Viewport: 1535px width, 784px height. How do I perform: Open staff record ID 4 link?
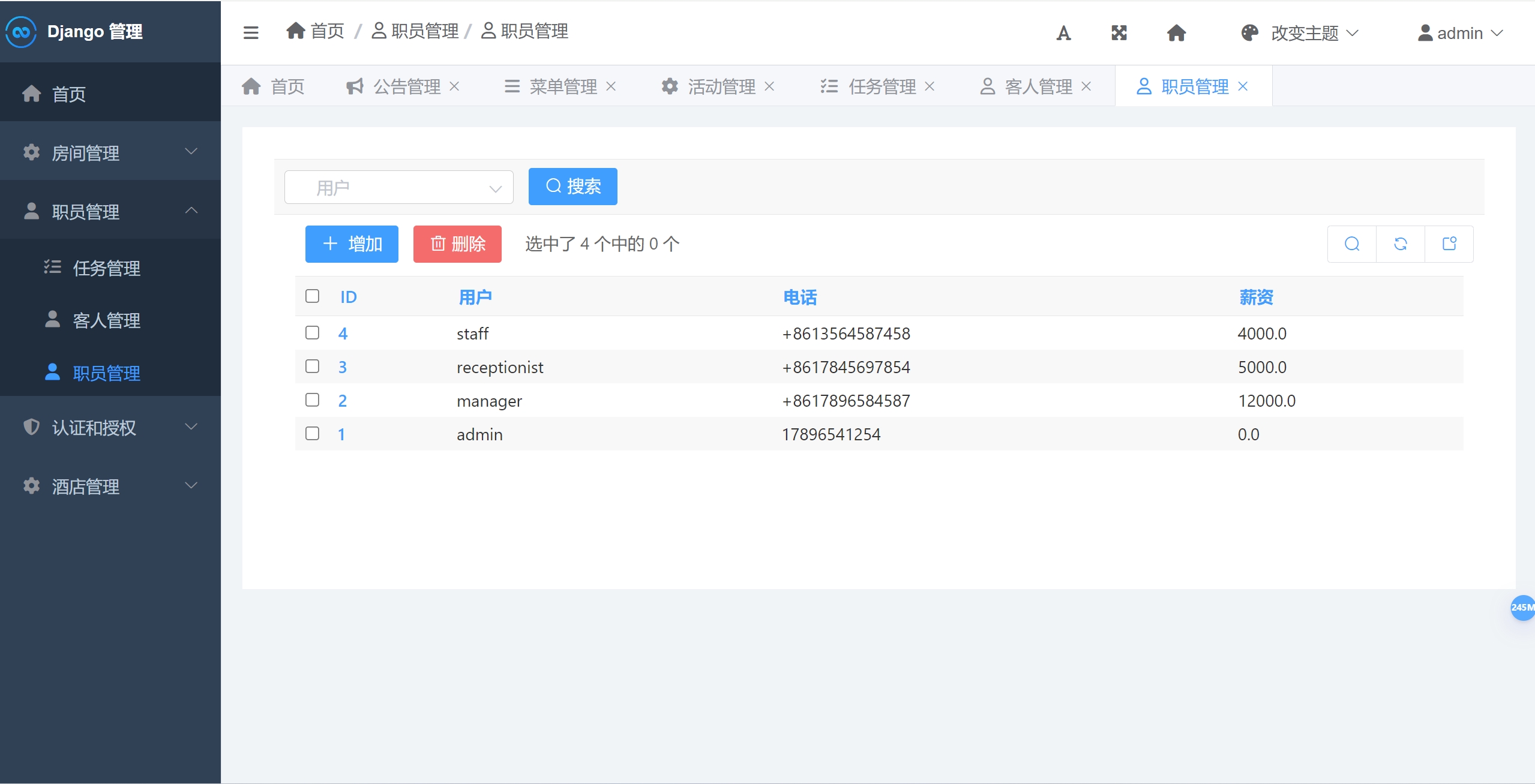click(x=343, y=334)
